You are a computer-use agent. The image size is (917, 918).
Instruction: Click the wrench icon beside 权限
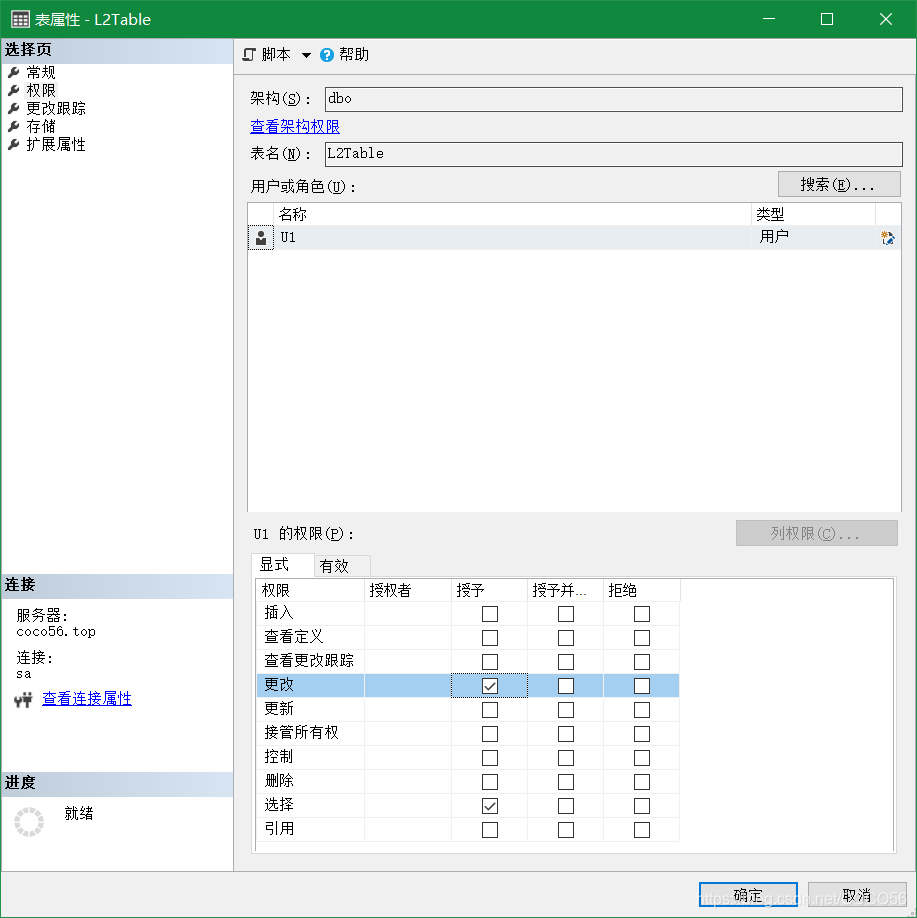14,91
